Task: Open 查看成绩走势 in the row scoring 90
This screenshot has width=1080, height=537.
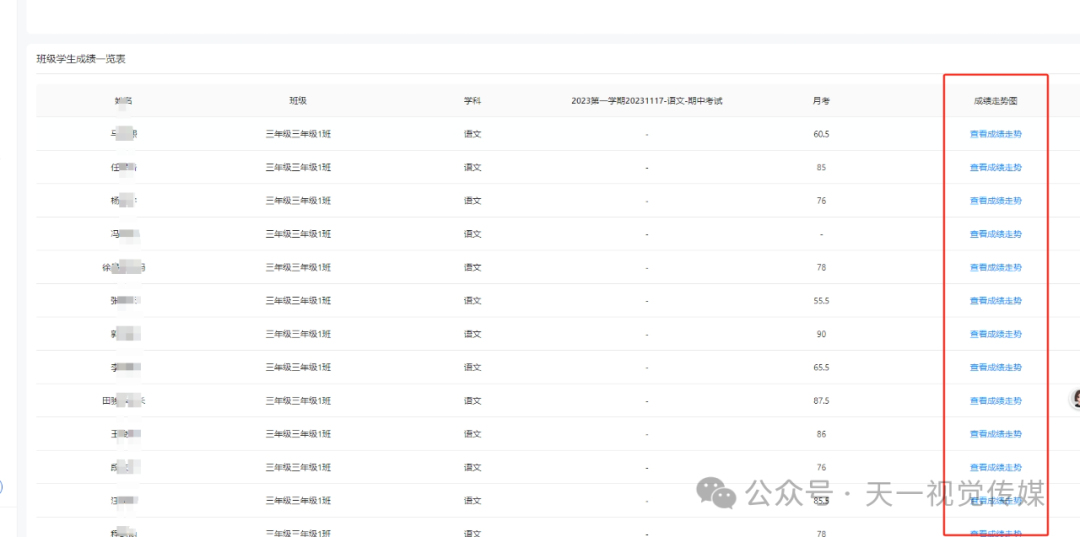Action: tap(995, 334)
